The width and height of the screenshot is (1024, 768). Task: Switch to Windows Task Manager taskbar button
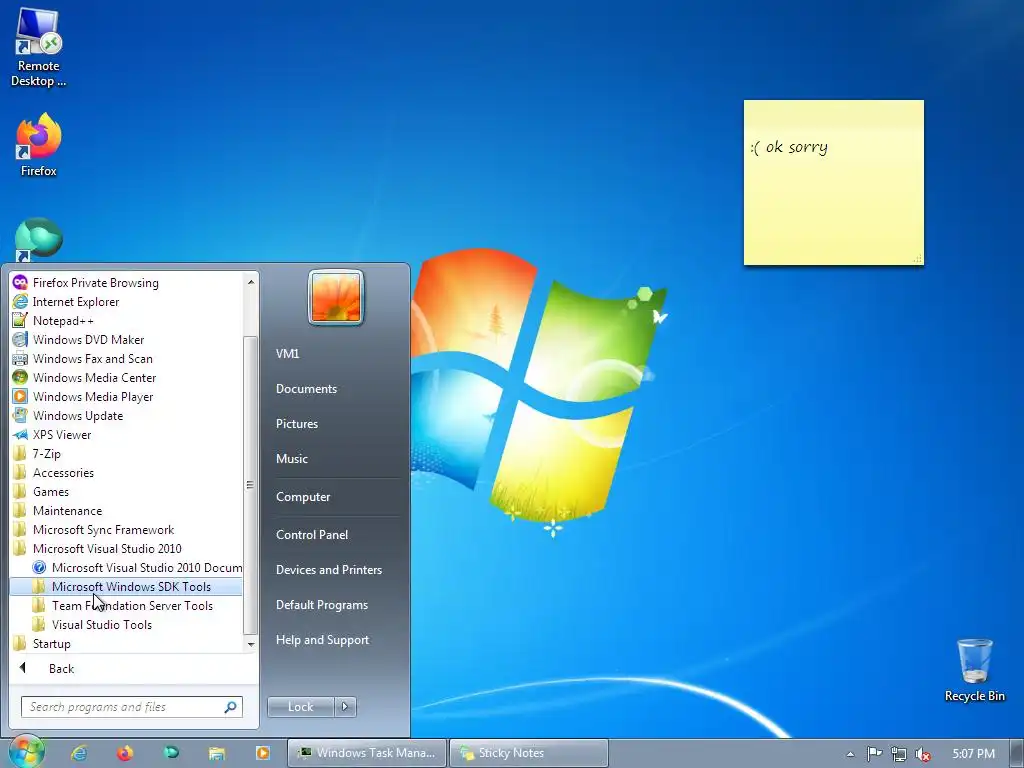coord(367,753)
